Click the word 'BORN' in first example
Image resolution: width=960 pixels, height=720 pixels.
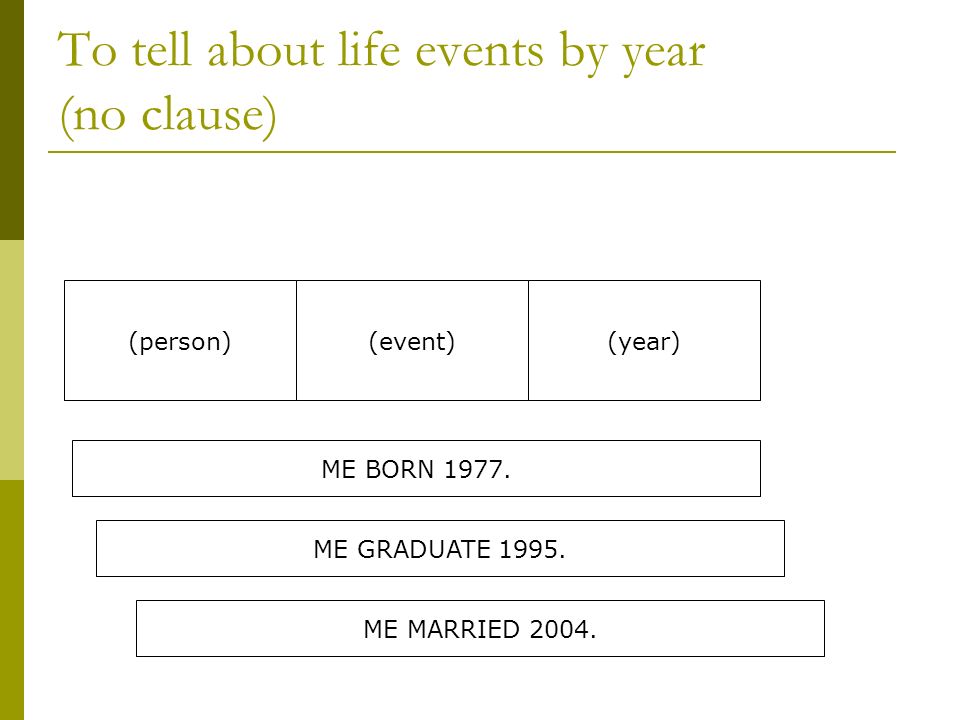click(x=400, y=470)
